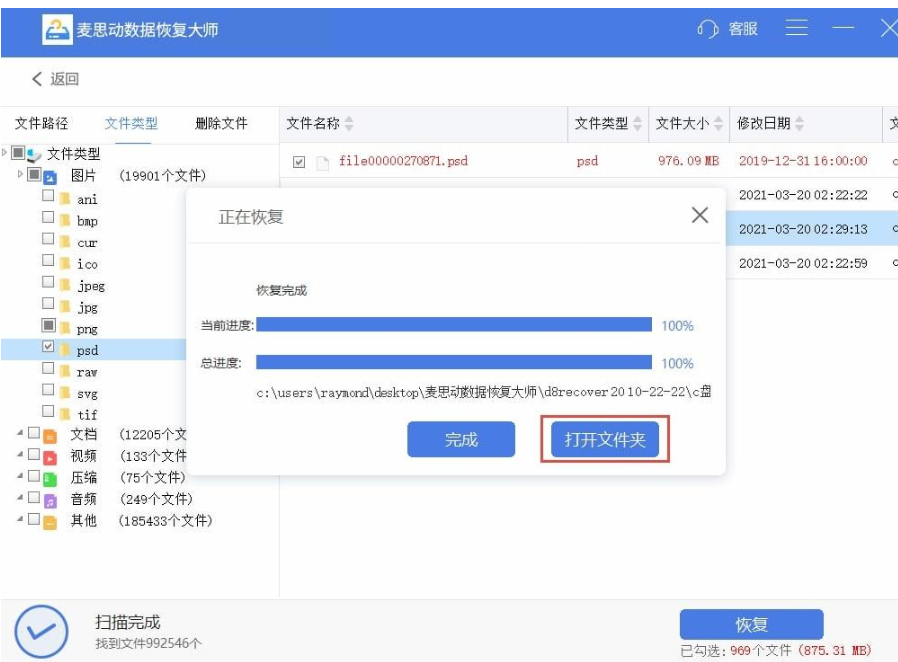
Task: Collapse the 图片 tree node
Action: (x=20, y=174)
